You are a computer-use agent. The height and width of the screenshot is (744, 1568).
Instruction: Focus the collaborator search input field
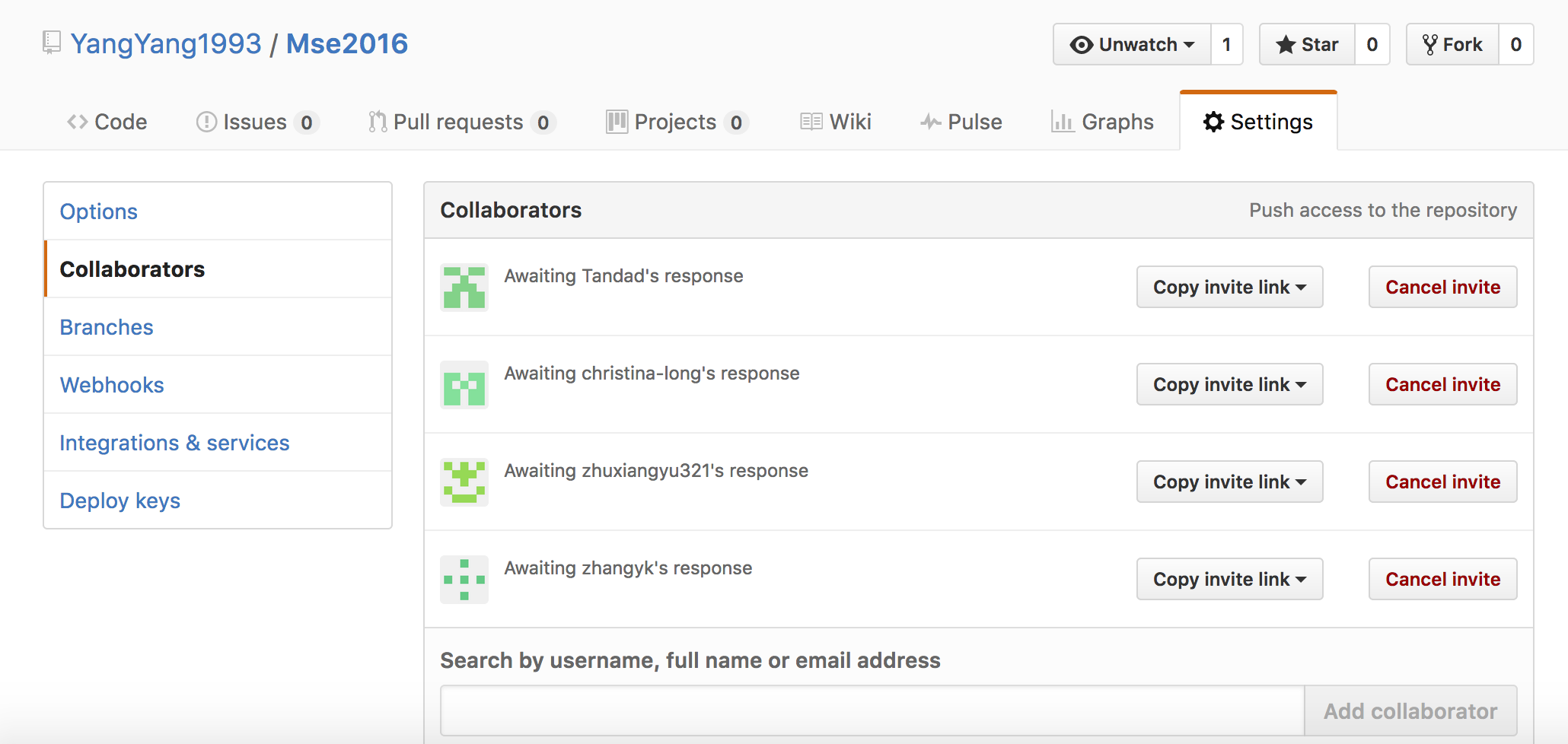(872, 711)
